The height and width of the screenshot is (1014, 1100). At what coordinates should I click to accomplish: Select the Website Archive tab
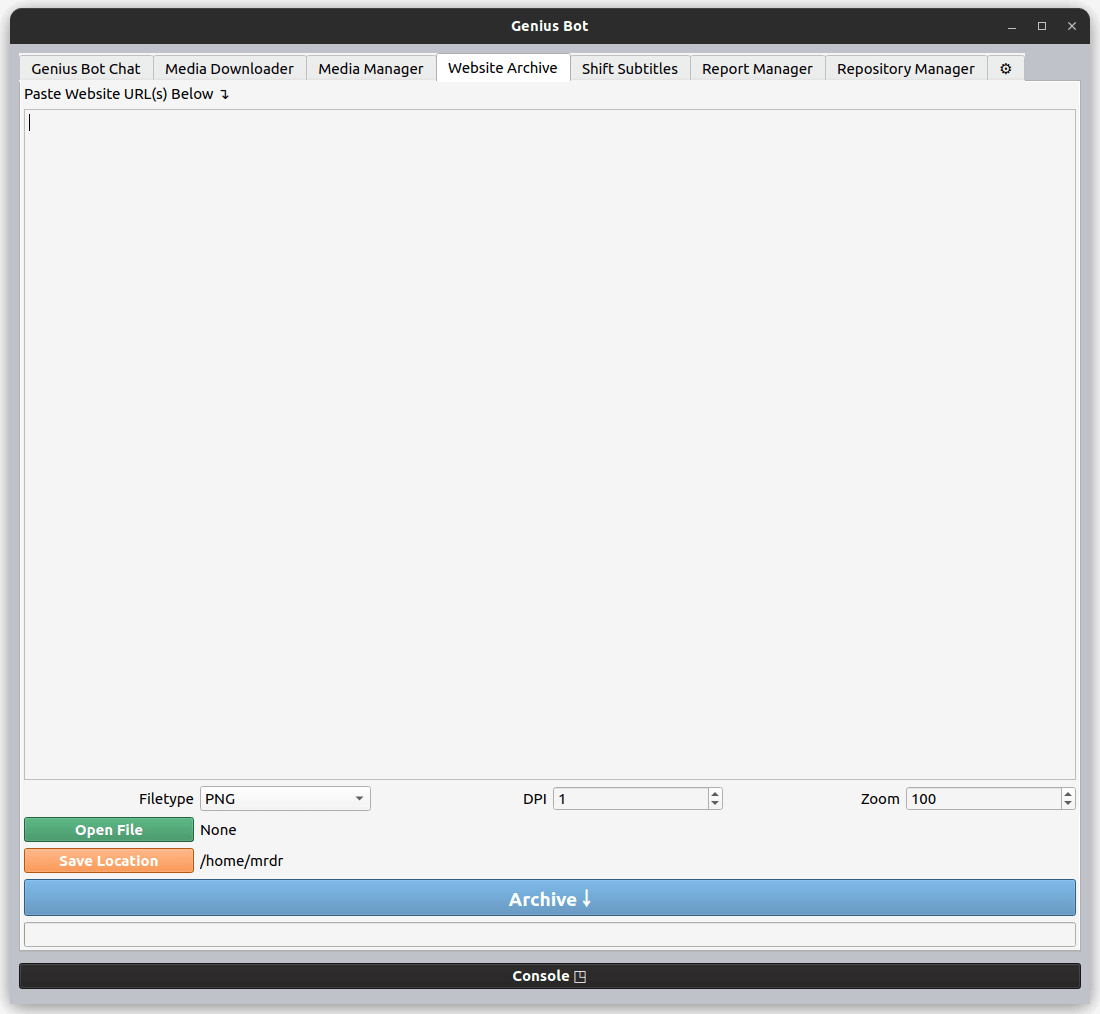click(x=503, y=68)
